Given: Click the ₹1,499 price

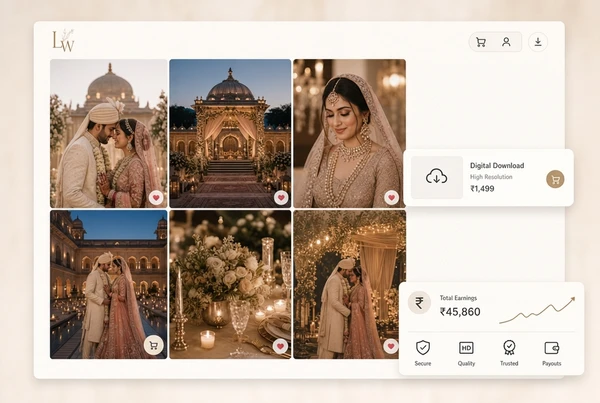Looking at the screenshot, I should coord(482,188).
